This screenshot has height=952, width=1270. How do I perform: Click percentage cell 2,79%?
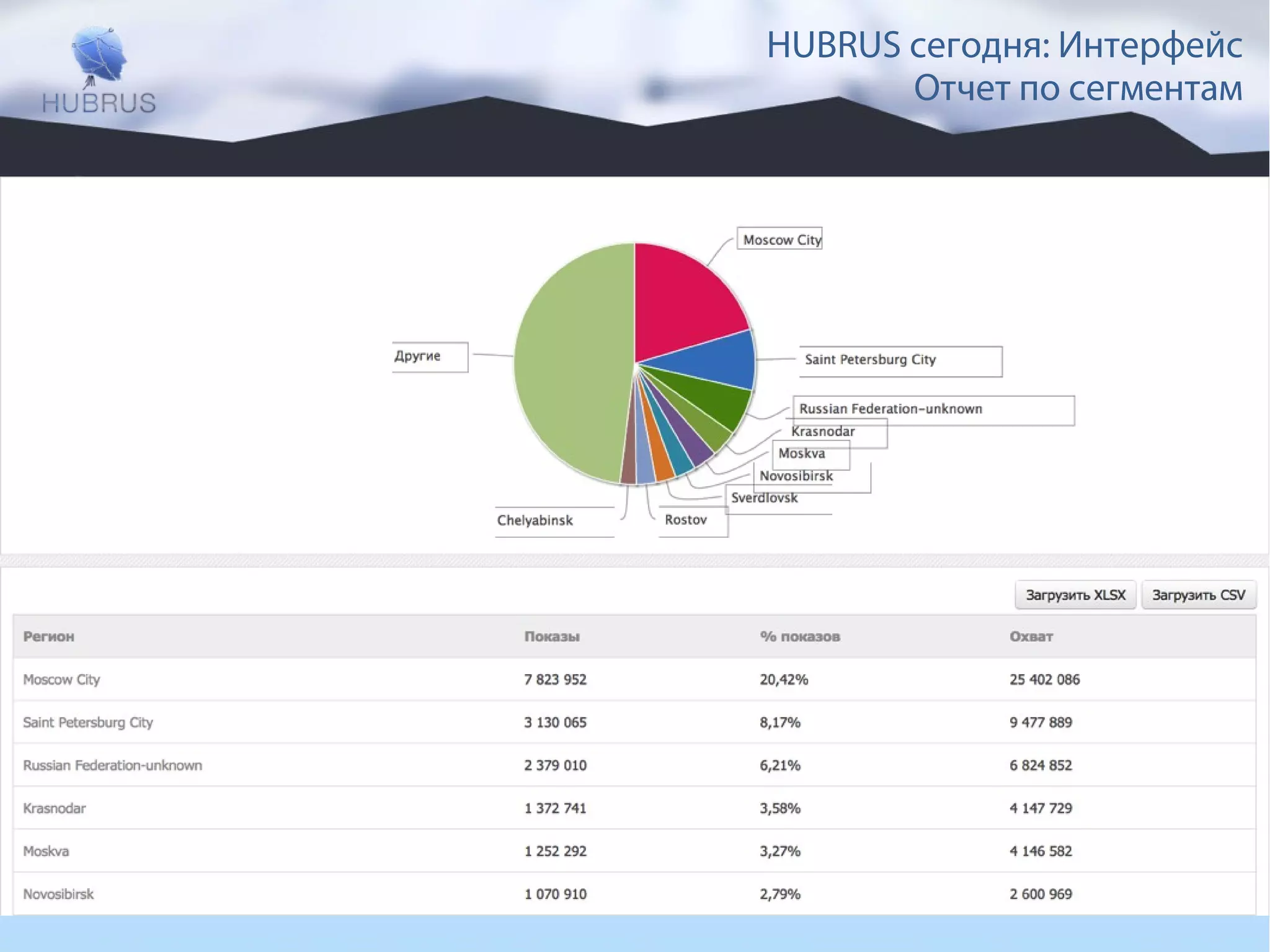(780, 894)
